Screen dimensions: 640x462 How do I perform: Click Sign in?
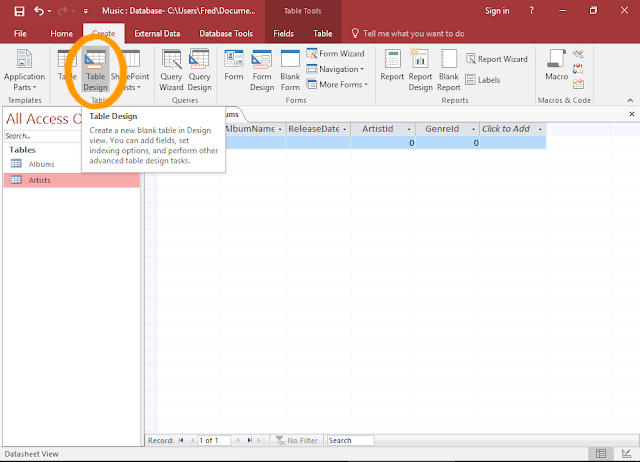click(x=497, y=11)
